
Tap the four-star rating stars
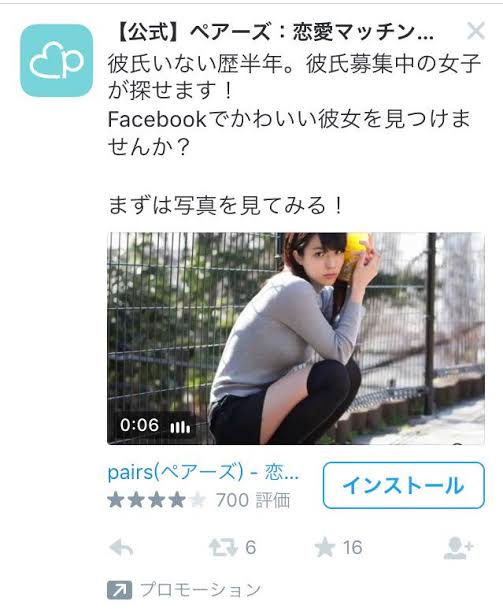(157, 500)
